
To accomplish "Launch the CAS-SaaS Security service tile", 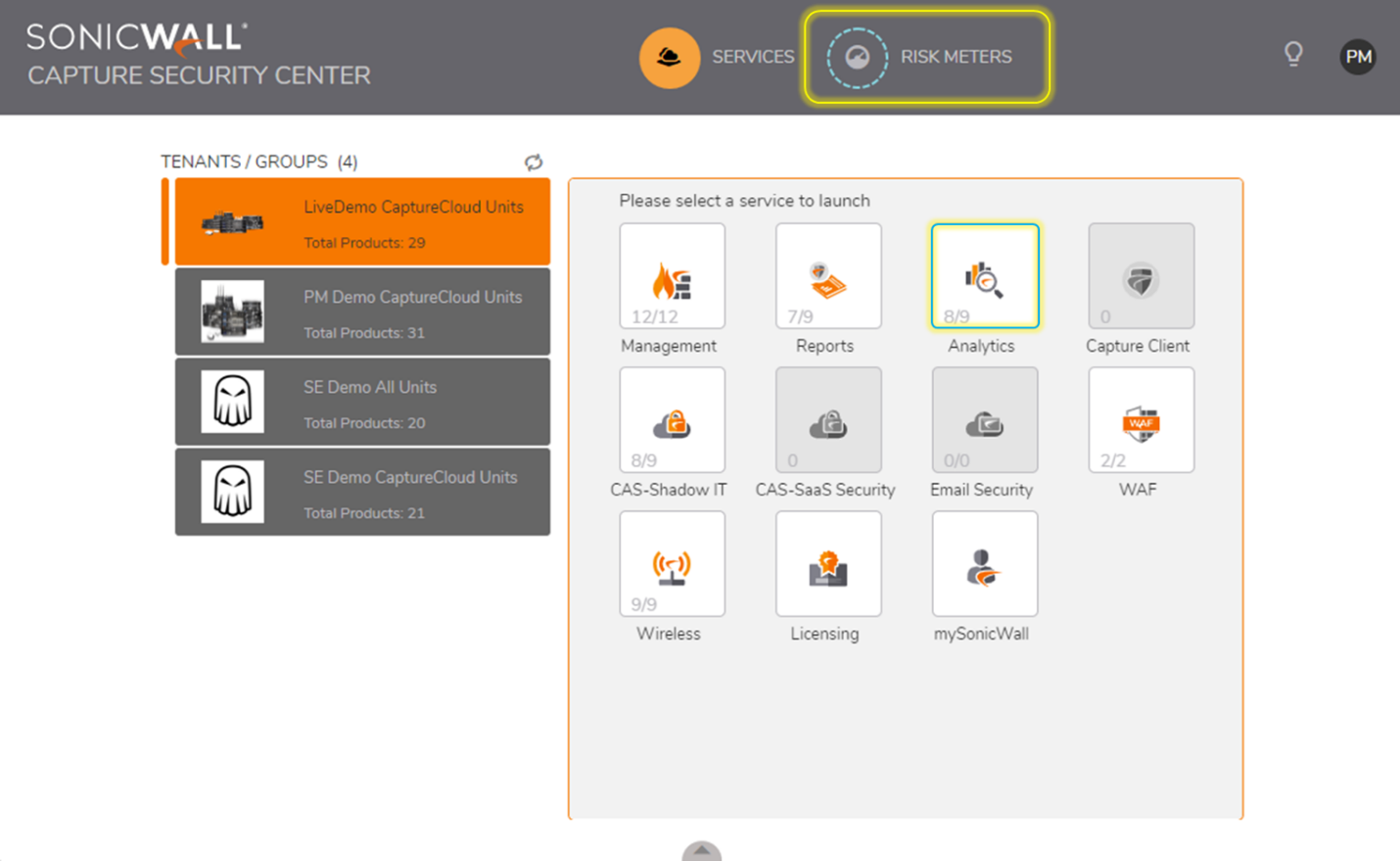I will pos(828,420).
